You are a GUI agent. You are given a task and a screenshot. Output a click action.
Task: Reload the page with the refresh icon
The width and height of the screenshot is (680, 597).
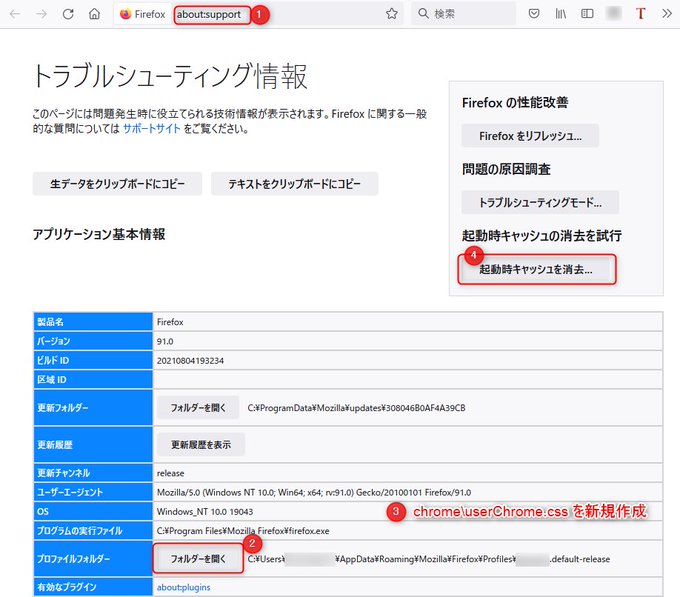tap(68, 14)
